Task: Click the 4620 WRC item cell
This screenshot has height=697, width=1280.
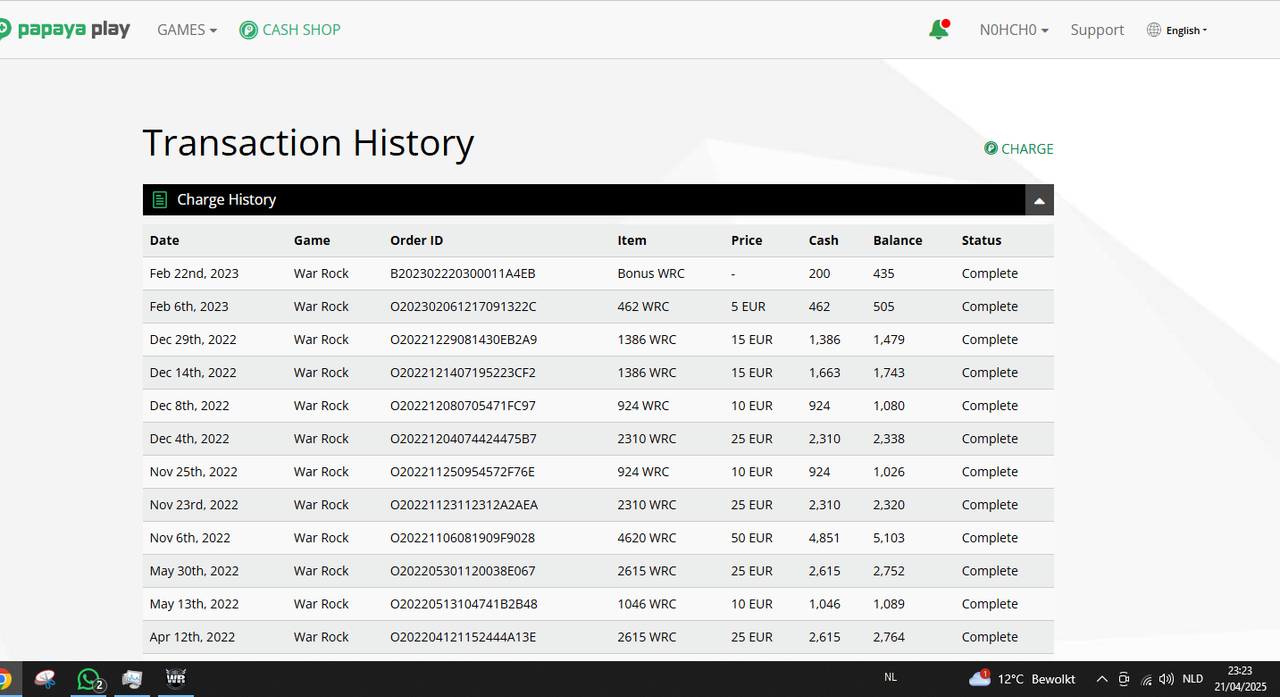Action: 647,537
